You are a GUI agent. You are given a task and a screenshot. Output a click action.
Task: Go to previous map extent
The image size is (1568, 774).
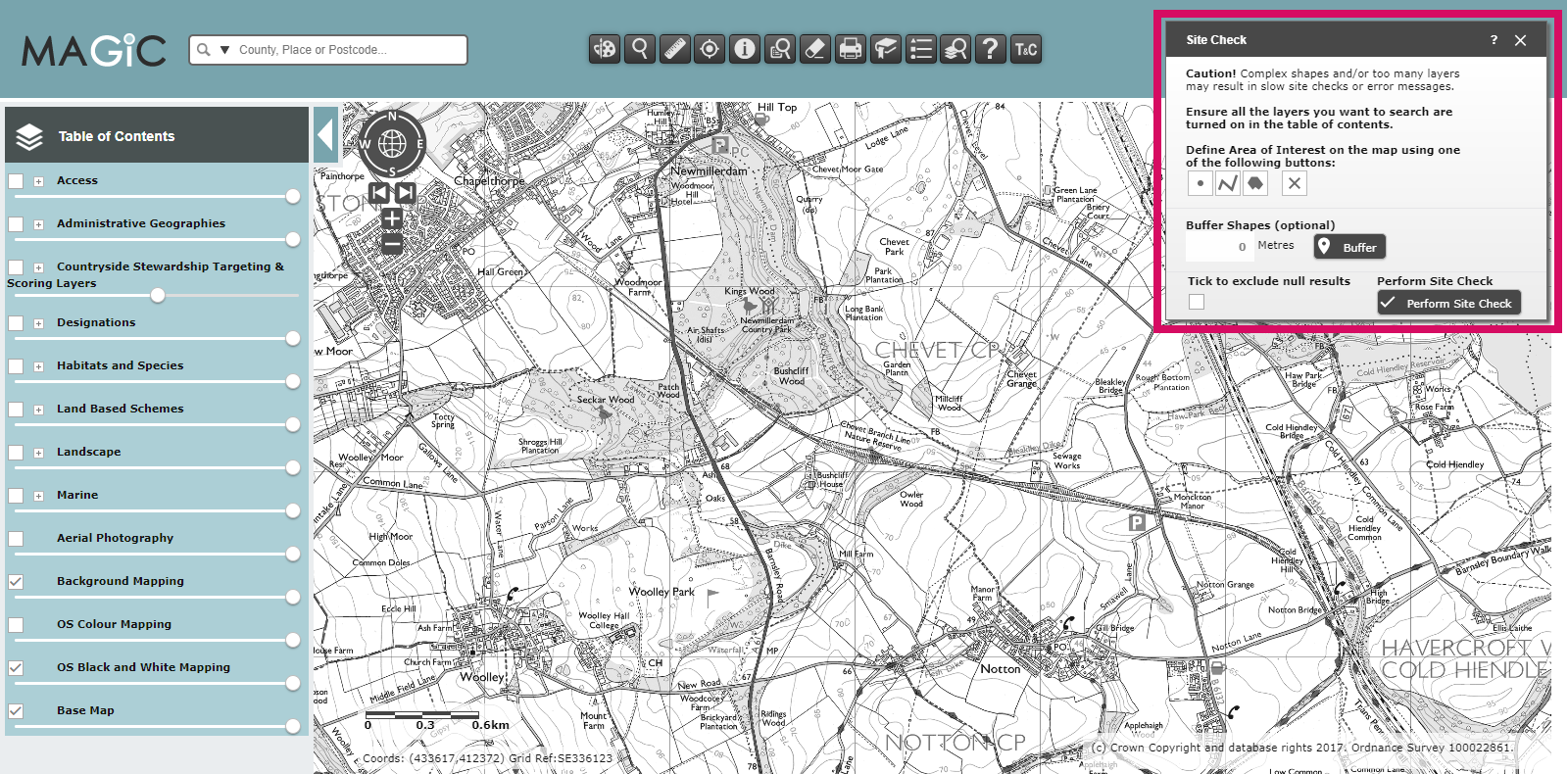pos(379,192)
